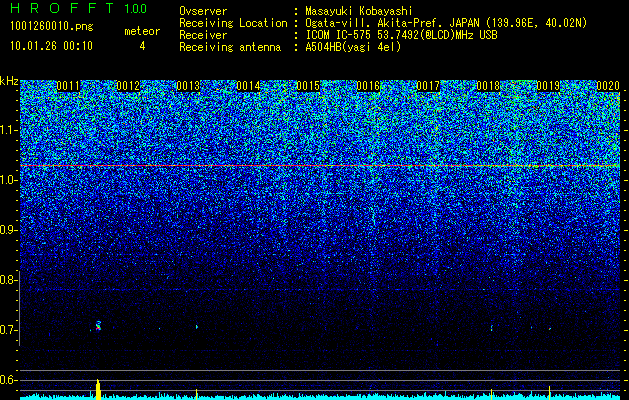Click the yellow power spike below 0019
629x400 pixels.
tap(549, 392)
